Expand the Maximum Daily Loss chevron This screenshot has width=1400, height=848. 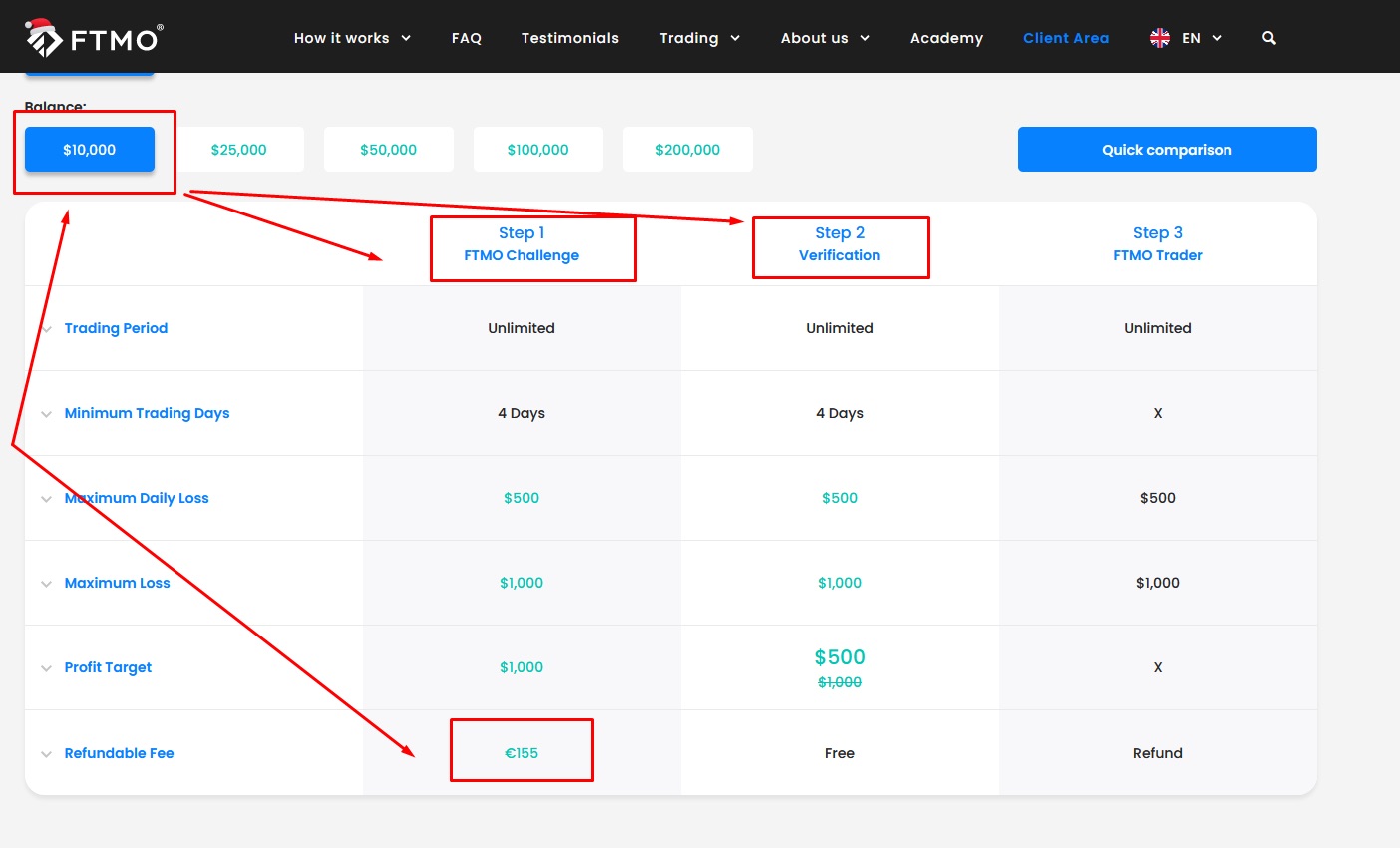[47, 499]
